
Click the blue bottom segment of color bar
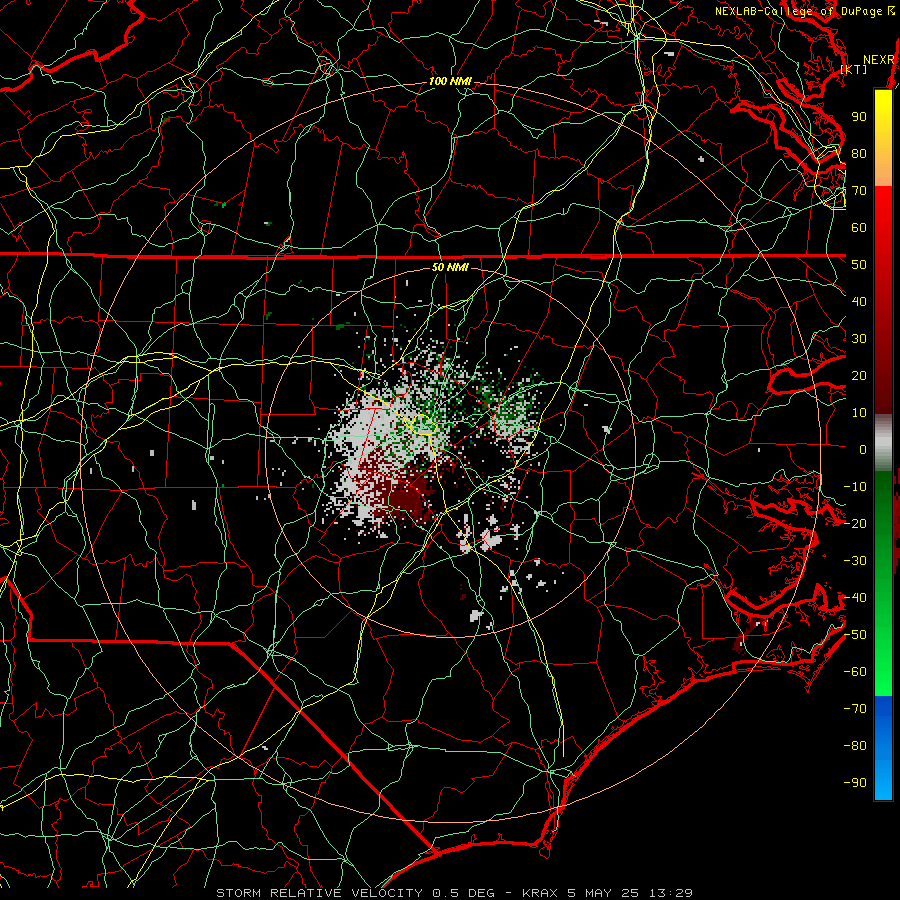(x=883, y=748)
